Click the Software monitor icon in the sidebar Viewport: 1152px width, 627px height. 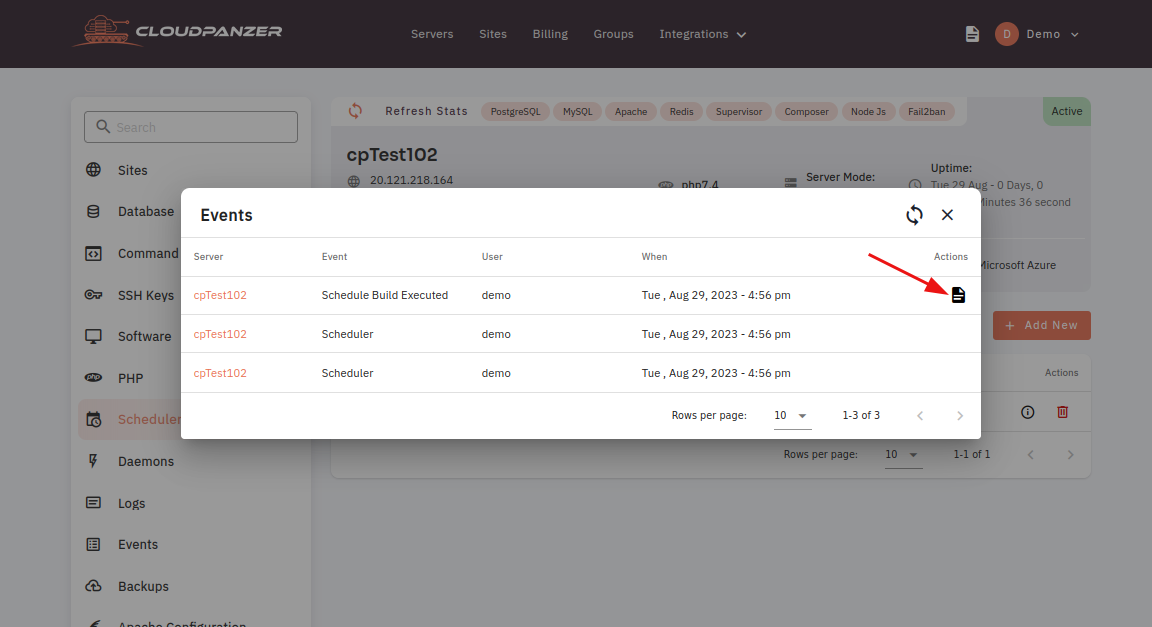(x=93, y=337)
